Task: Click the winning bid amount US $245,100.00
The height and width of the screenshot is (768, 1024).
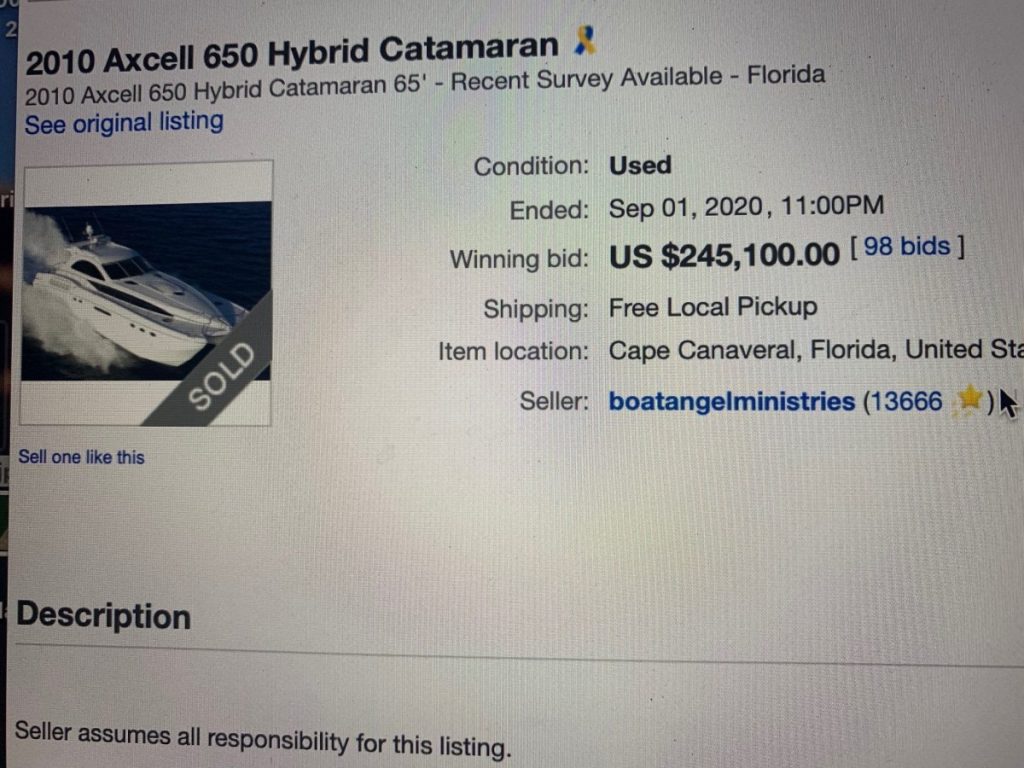Action: (x=724, y=256)
